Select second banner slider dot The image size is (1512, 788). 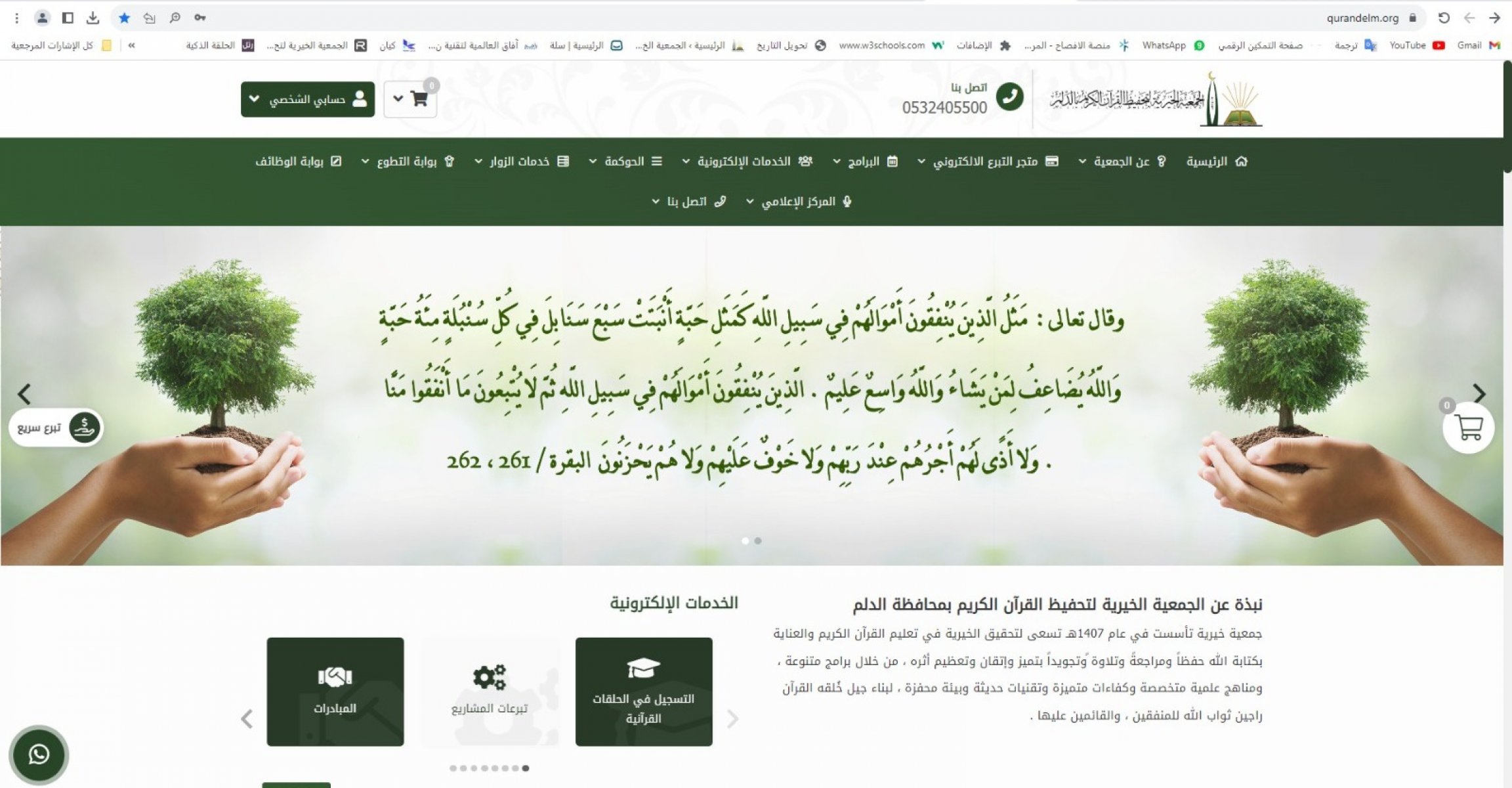[758, 541]
